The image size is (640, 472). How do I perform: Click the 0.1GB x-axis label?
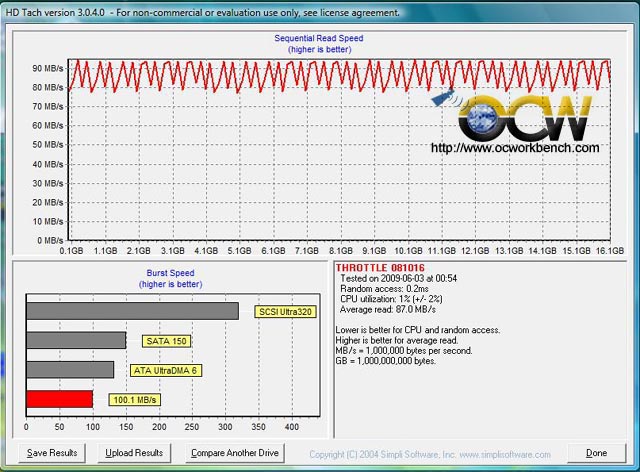[71, 251]
